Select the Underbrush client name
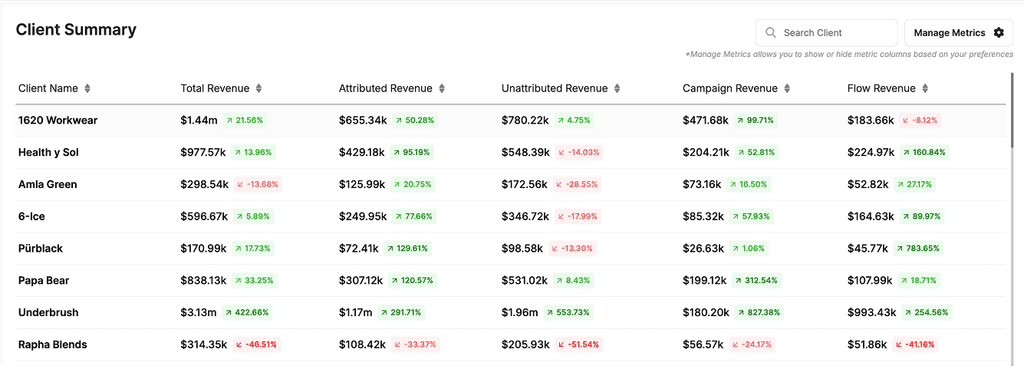 [44, 312]
